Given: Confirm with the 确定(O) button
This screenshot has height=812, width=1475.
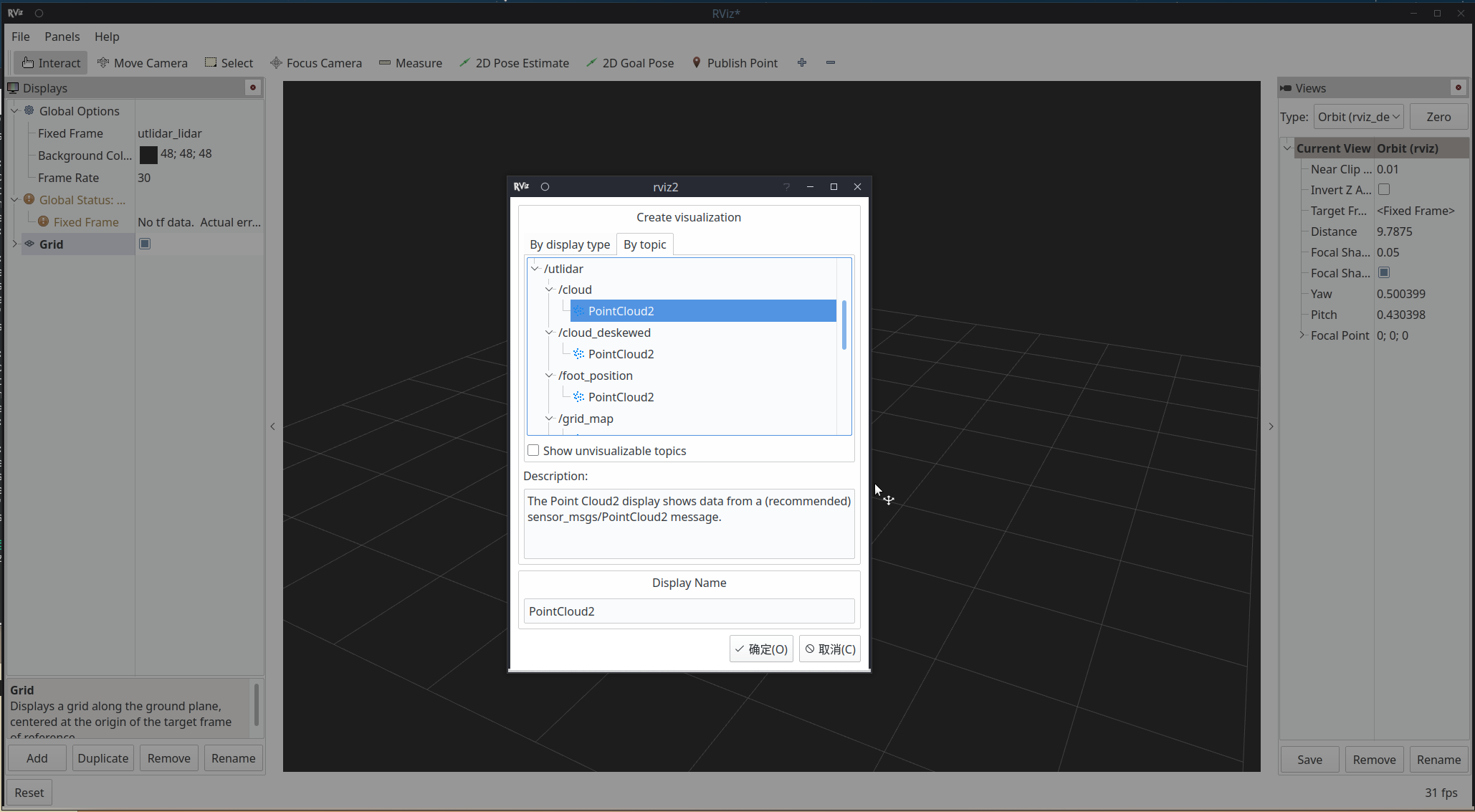Looking at the screenshot, I should pyautogui.click(x=761, y=649).
